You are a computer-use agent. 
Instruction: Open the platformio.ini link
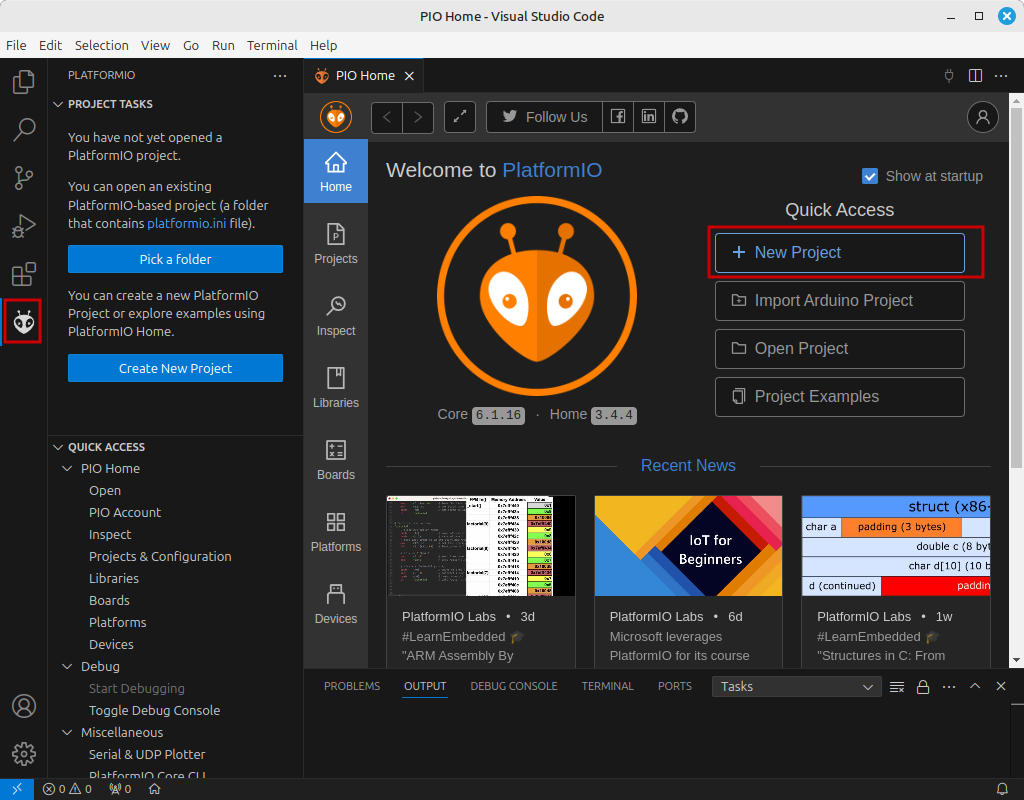[187, 223]
